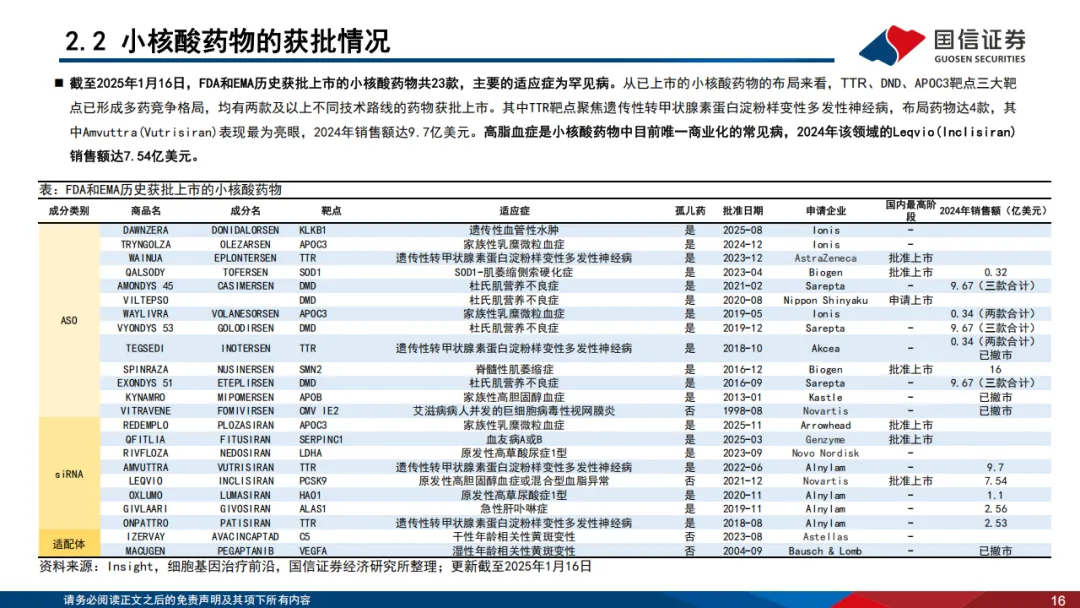Select the "TRYNGOLZA" product name cell
This screenshot has height=608, width=1080.
[x=146, y=244]
